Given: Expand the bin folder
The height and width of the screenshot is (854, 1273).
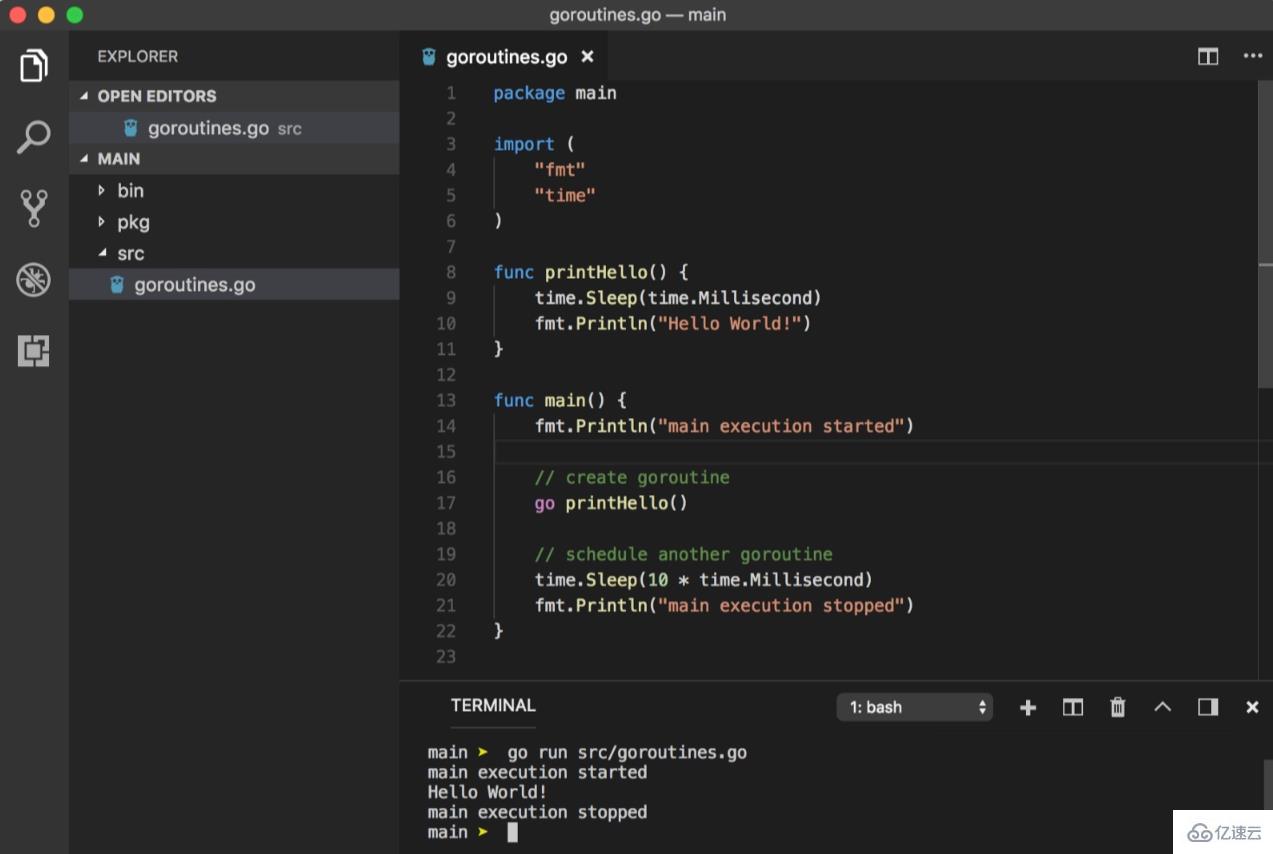Looking at the screenshot, I should (130, 190).
